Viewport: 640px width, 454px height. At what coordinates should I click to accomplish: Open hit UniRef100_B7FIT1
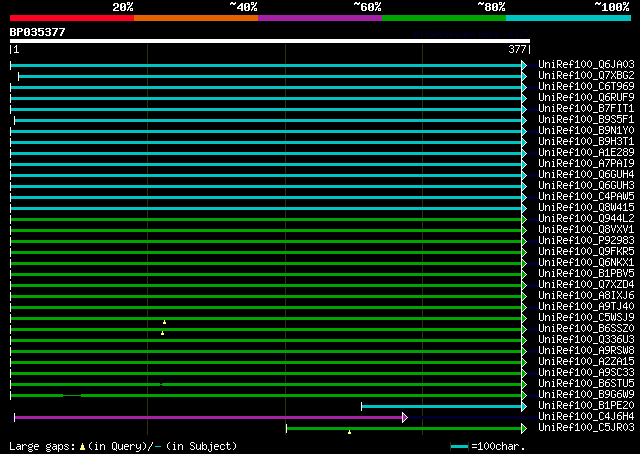[586, 108]
